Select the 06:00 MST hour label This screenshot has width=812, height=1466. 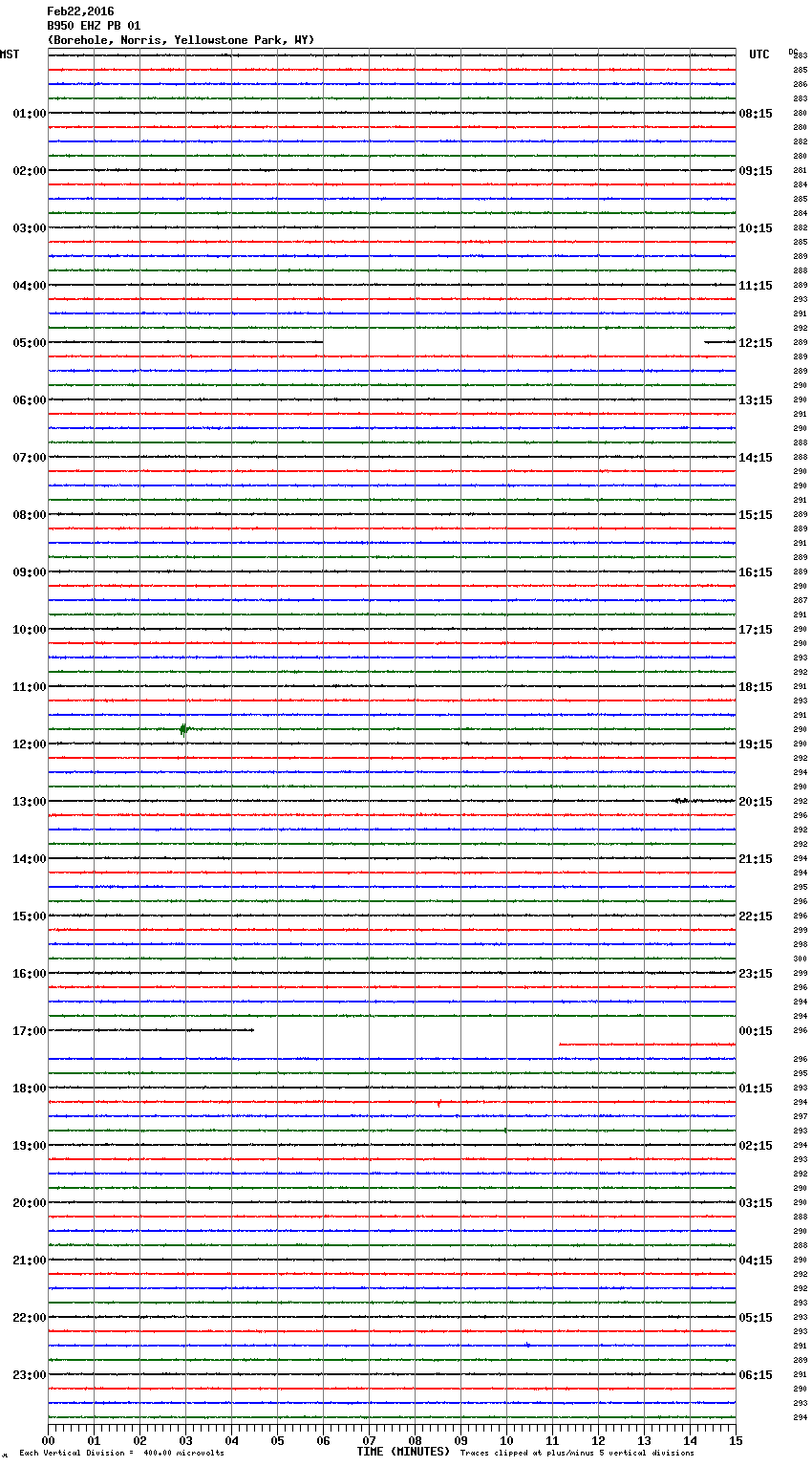click(x=30, y=400)
